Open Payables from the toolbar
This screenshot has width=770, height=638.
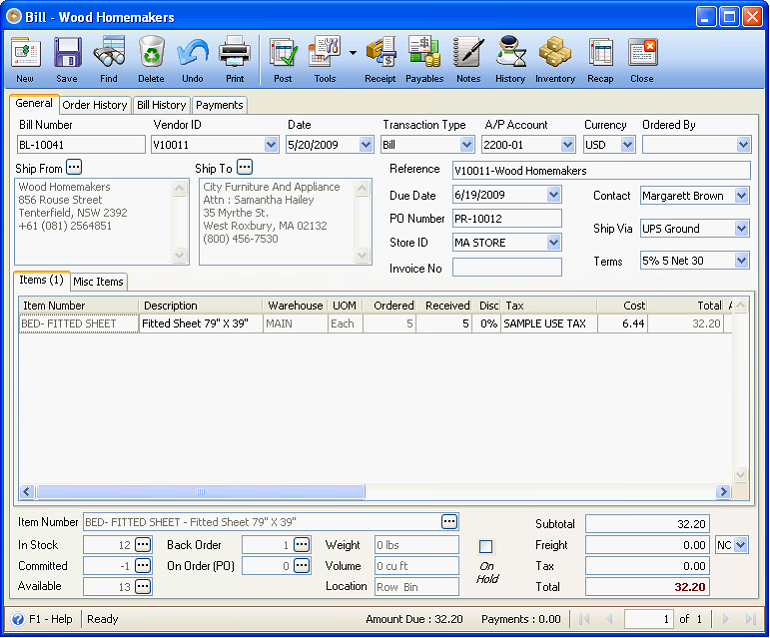(x=424, y=59)
